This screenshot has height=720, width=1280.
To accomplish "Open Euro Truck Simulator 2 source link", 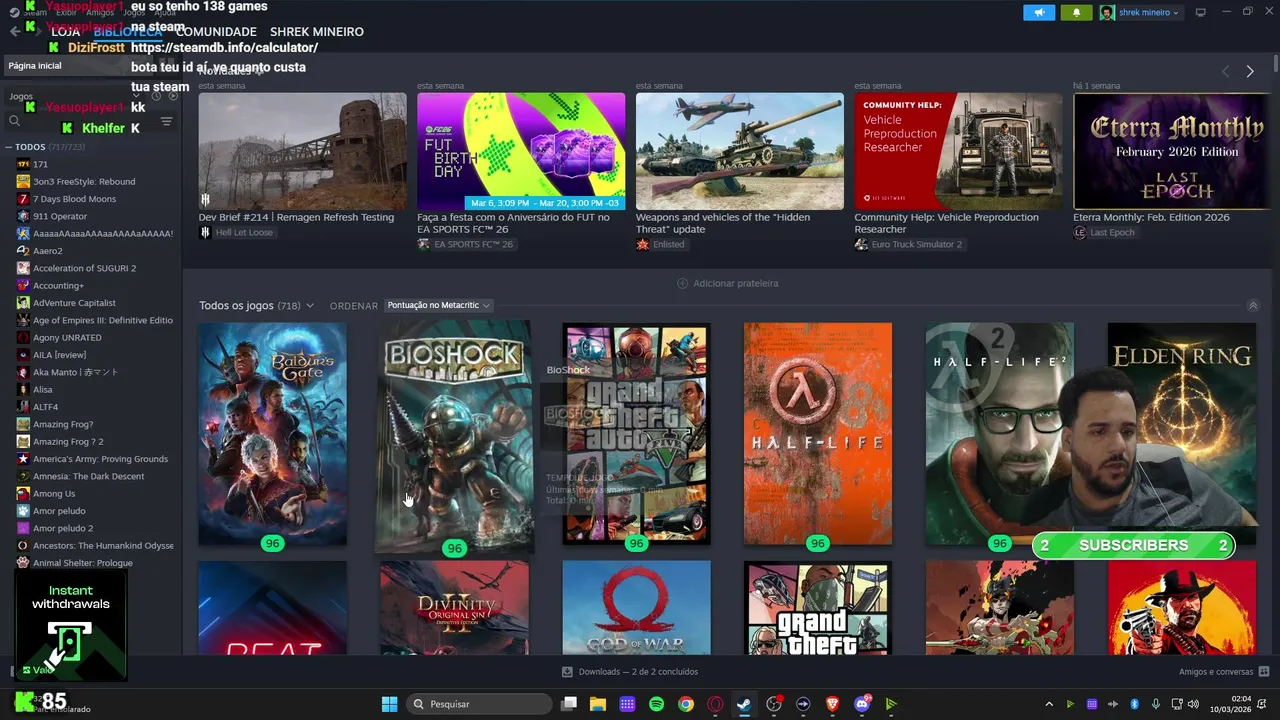I will pyautogui.click(x=916, y=244).
